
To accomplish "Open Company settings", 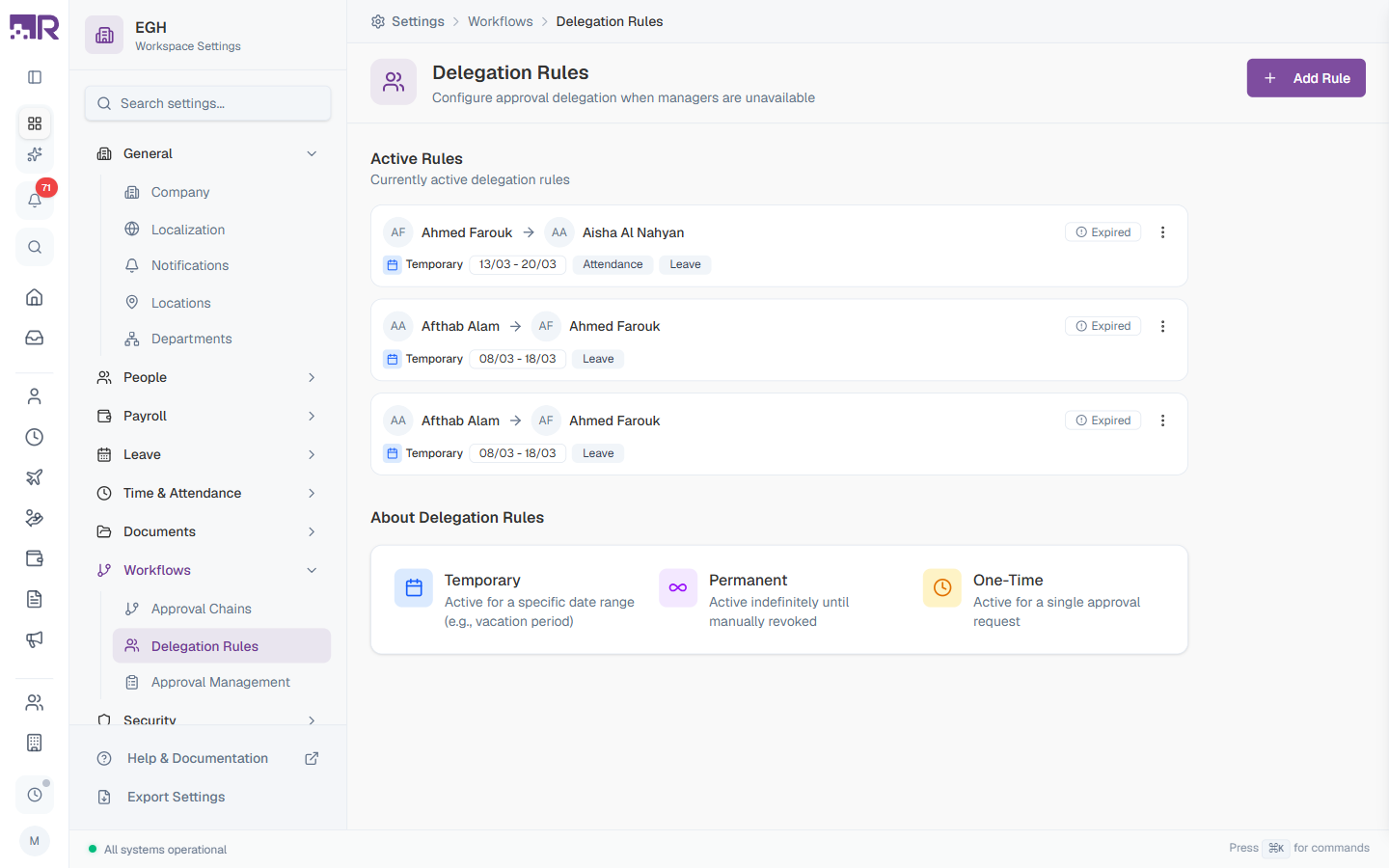I will [x=222, y=192].
